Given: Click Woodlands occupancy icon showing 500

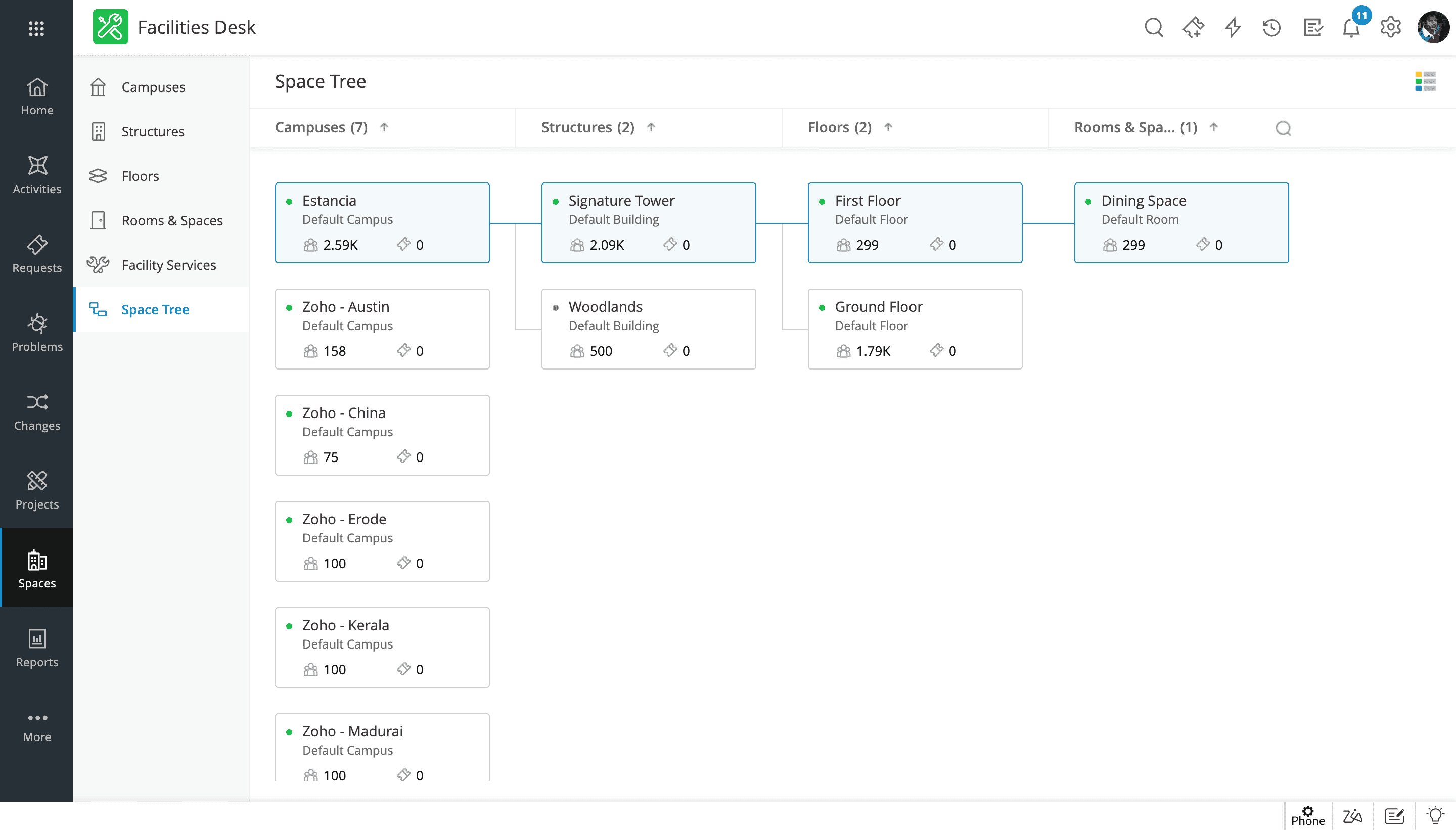Looking at the screenshot, I should coord(577,351).
